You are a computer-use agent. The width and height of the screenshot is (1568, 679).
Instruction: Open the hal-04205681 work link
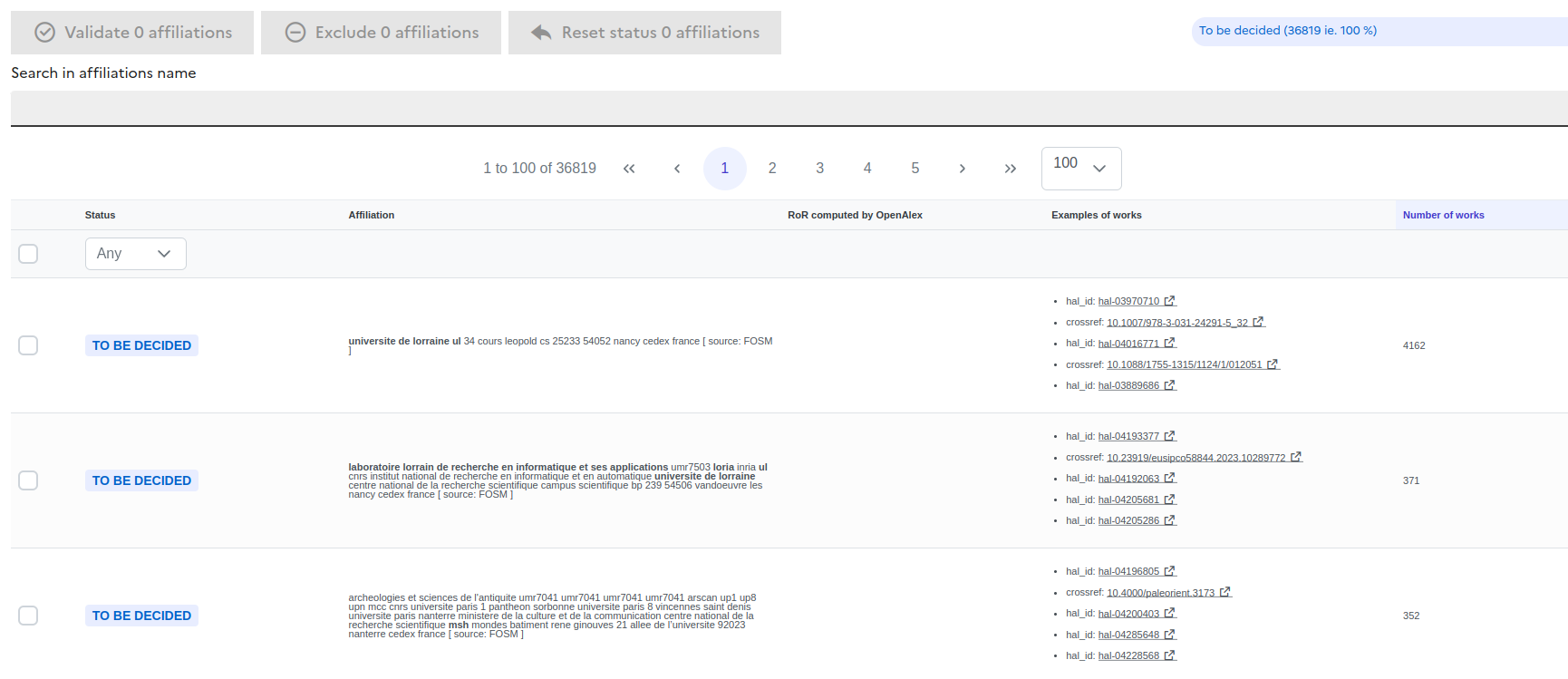pyautogui.click(x=1128, y=500)
